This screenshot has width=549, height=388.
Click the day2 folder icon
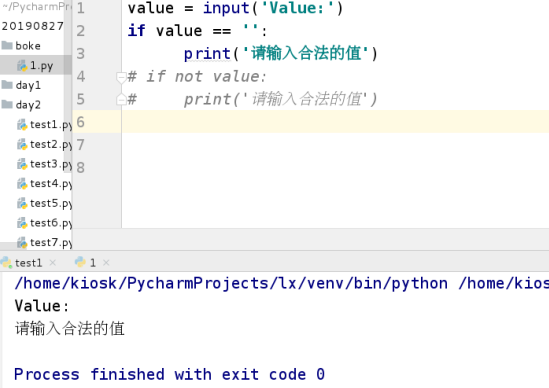click(7, 104)
